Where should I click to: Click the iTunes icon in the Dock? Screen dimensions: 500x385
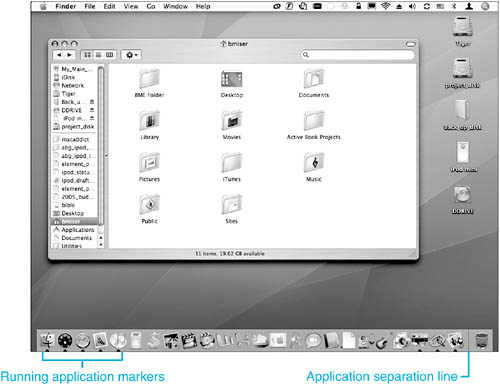pyautogui.click(x=118, y=341)
